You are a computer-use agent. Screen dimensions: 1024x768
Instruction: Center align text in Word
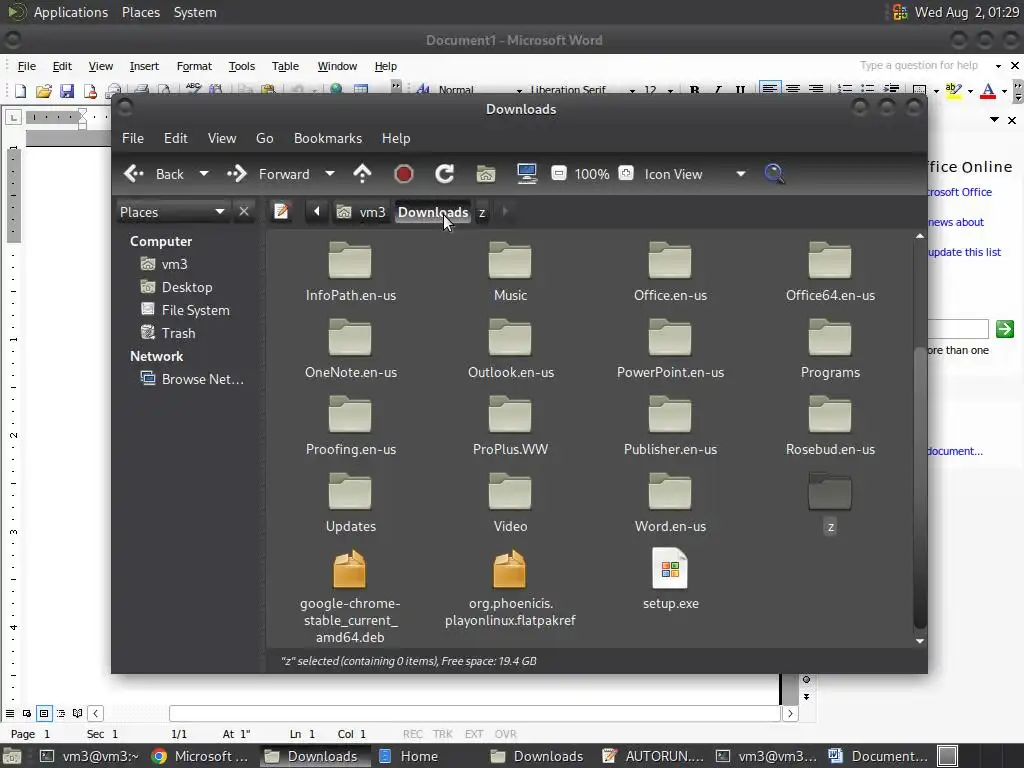[793, 88]
